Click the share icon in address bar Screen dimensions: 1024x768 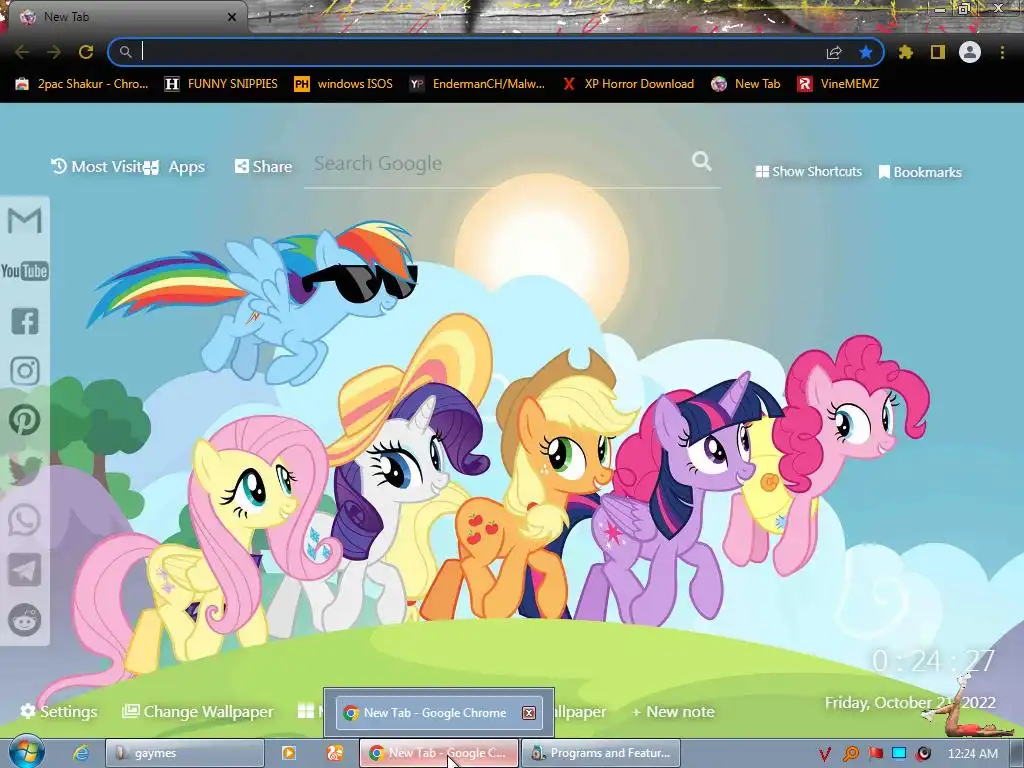click(x=834, y=52)
